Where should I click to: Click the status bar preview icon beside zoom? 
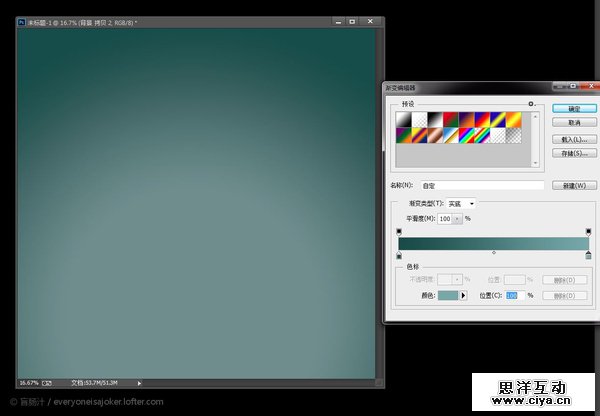coord(47,383)
